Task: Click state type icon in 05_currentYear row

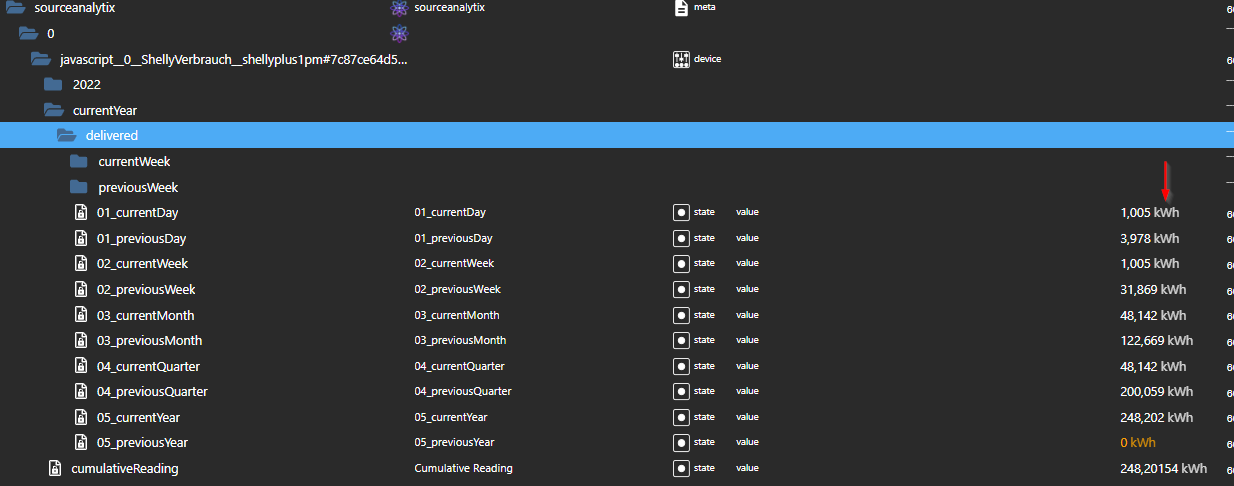Action: [681, 417]
